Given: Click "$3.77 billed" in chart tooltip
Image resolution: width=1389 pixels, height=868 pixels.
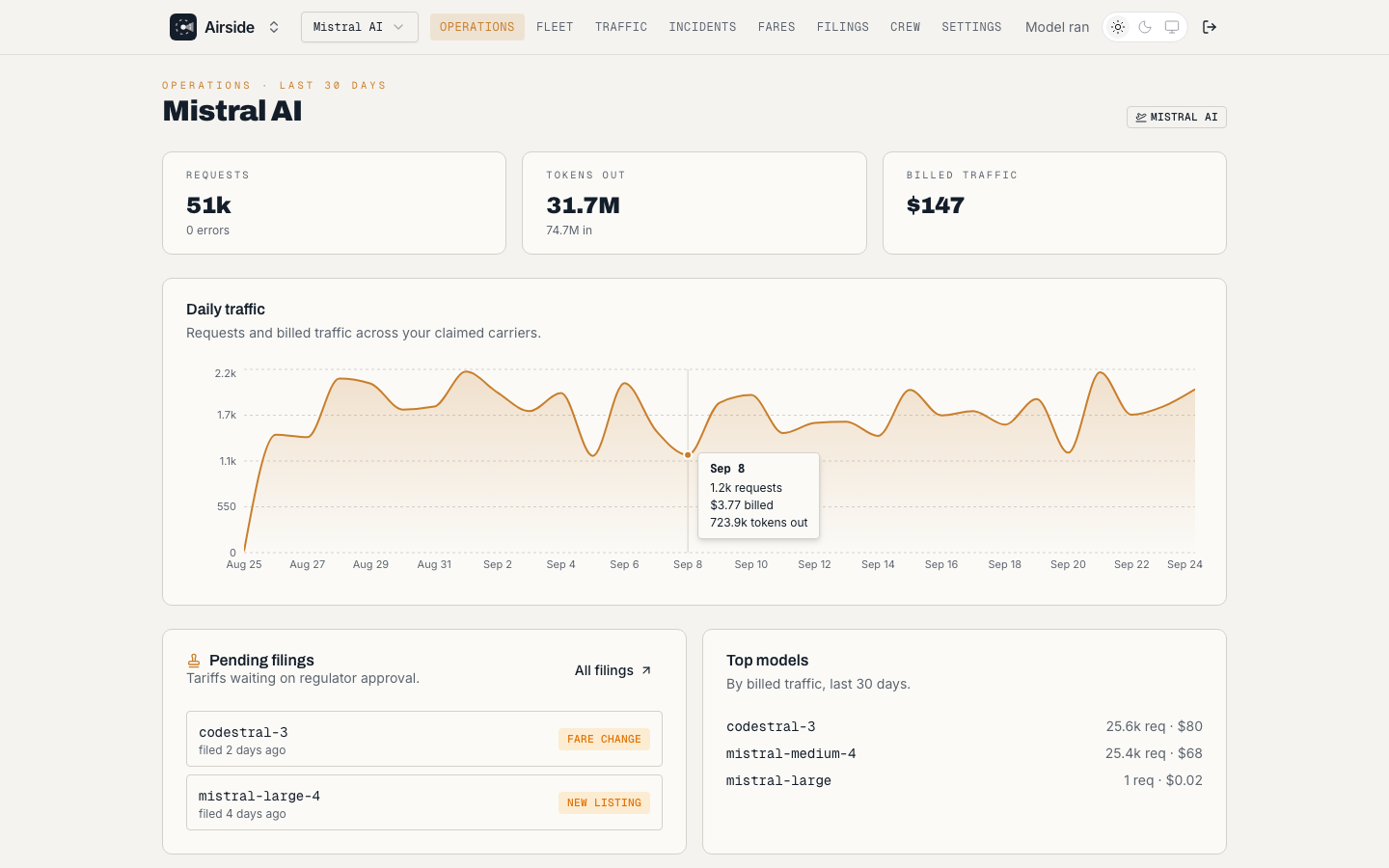Looking at the screenshot, I should pos(742,505).
